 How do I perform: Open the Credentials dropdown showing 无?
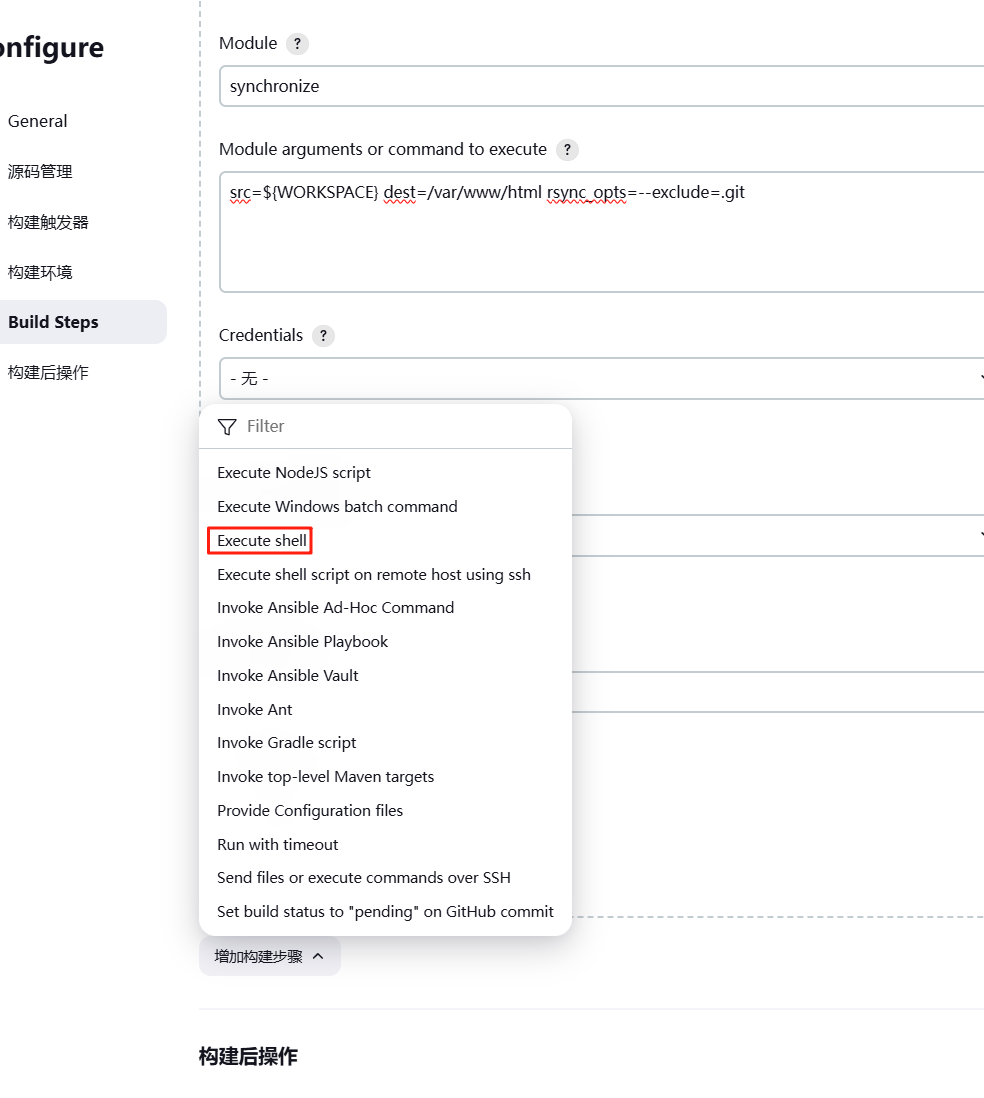[x=602, y=379]
